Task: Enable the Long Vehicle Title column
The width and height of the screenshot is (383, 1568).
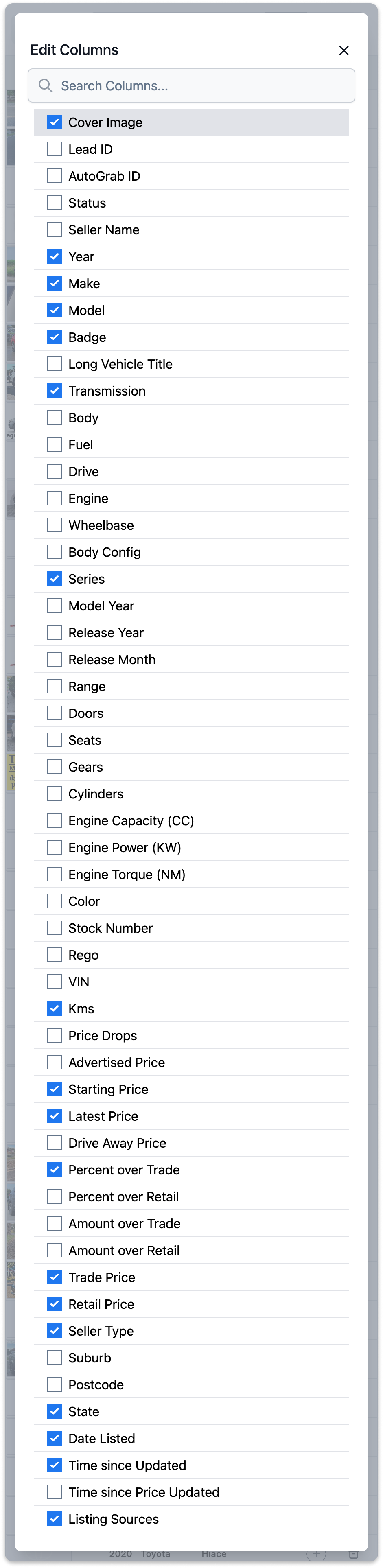Action: pos(55,364)
